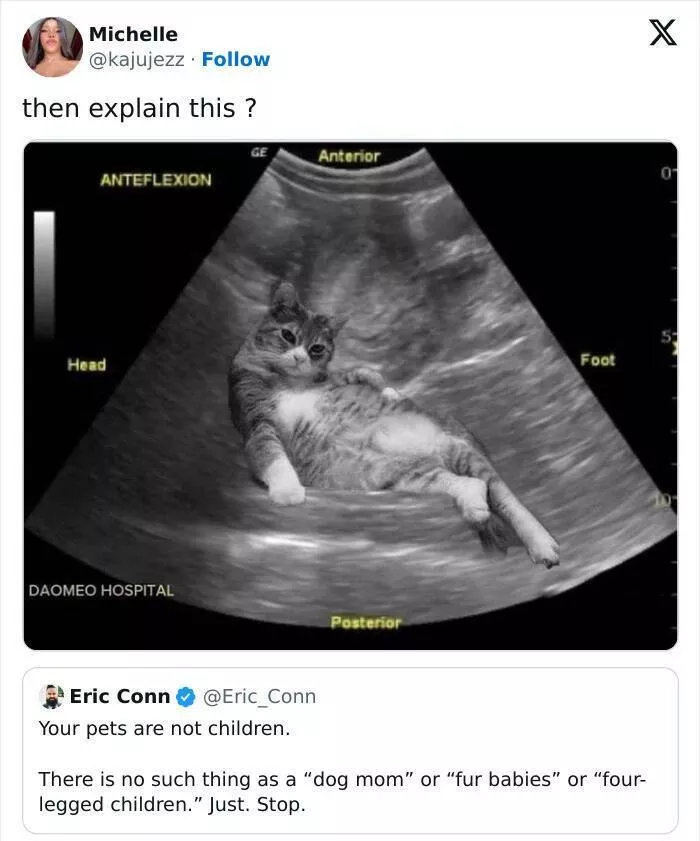The height and width of the screenshot is (841, 700).
Task: Open the quoted "Your pets are not children" tweet
Action: [x=350, y=765]
